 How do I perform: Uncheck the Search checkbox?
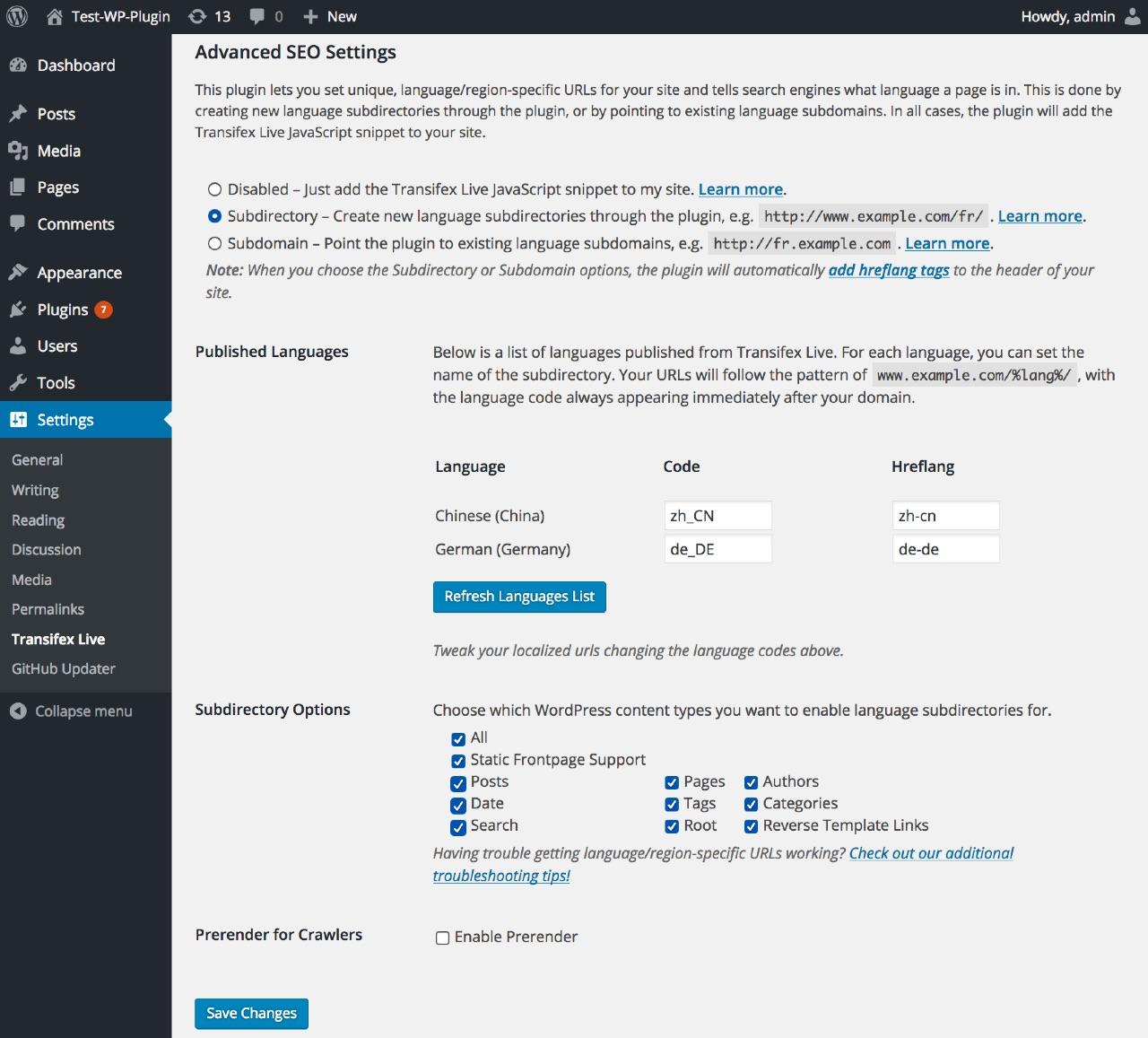point(458,827)
